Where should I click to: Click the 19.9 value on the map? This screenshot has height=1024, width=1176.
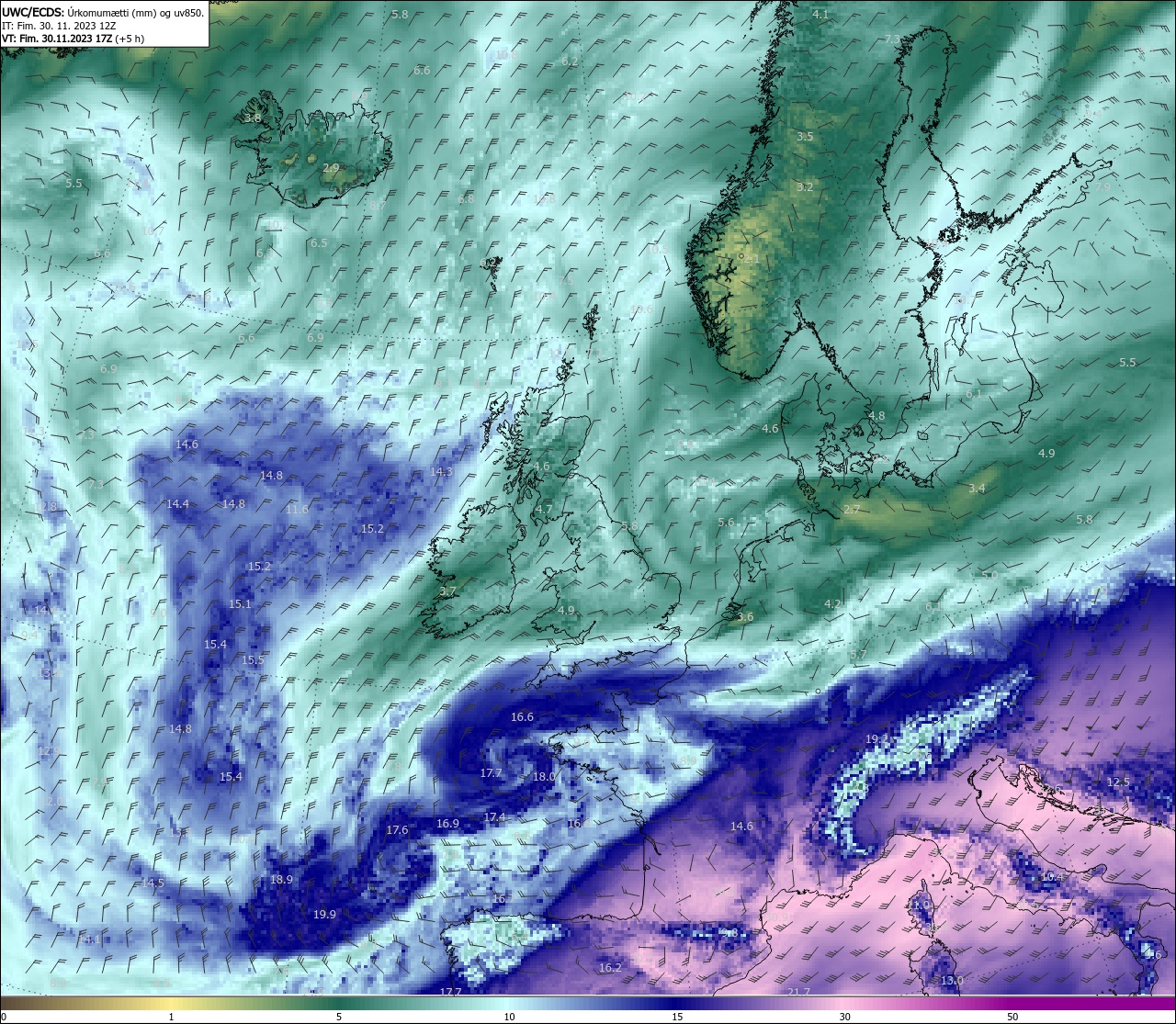click(324, 914)
